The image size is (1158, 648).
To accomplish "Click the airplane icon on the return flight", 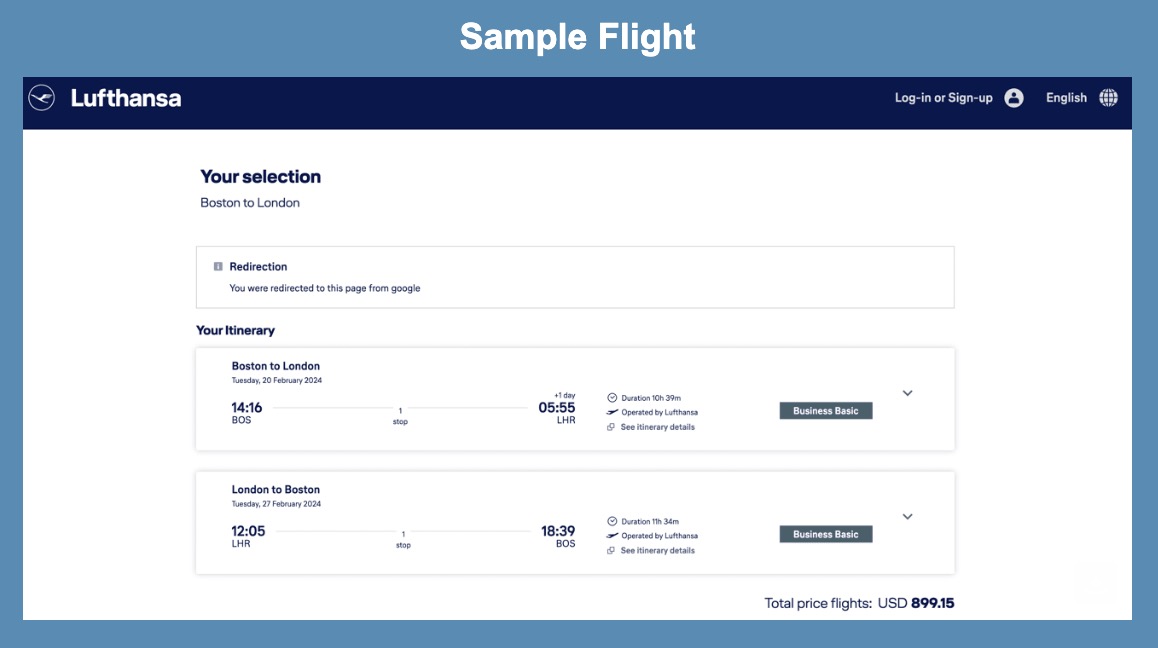I will point(611,535).
